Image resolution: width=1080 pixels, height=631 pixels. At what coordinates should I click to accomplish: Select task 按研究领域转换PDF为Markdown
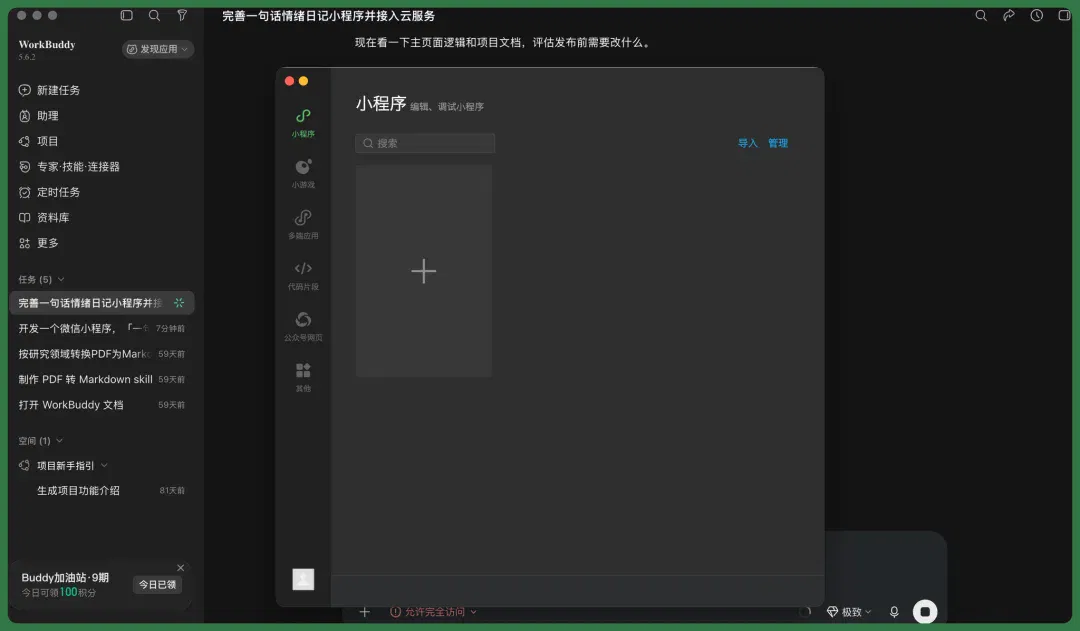[x=102, y=354]
